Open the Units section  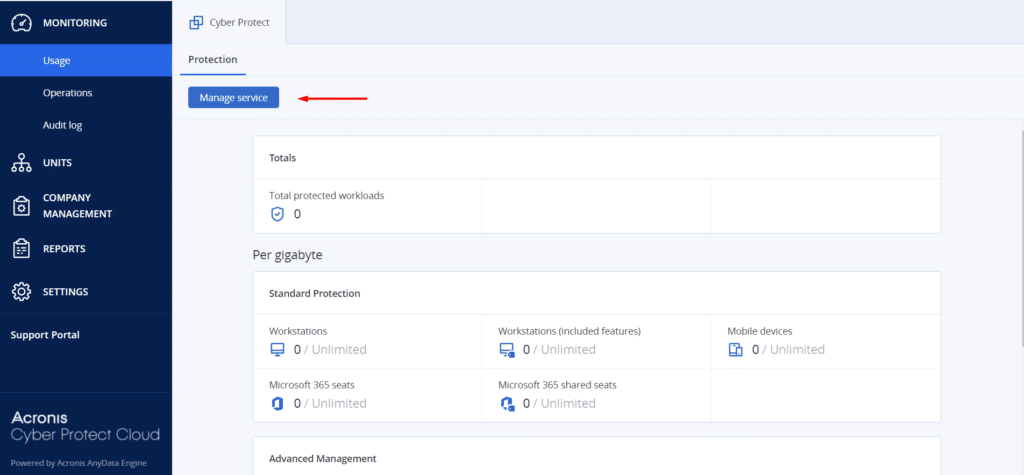click(x=86, y=163)
